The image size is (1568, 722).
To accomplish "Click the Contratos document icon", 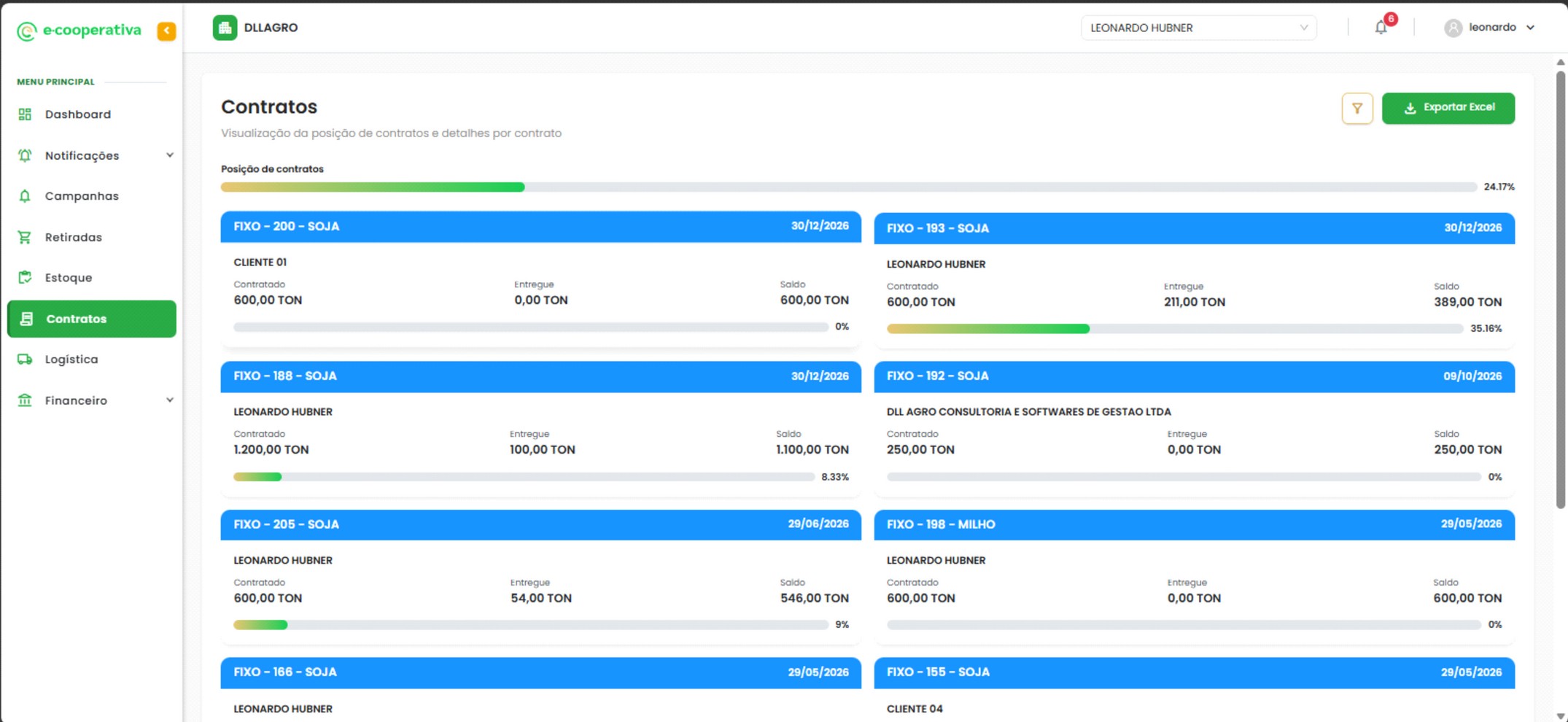I will [x=26, y=319].
